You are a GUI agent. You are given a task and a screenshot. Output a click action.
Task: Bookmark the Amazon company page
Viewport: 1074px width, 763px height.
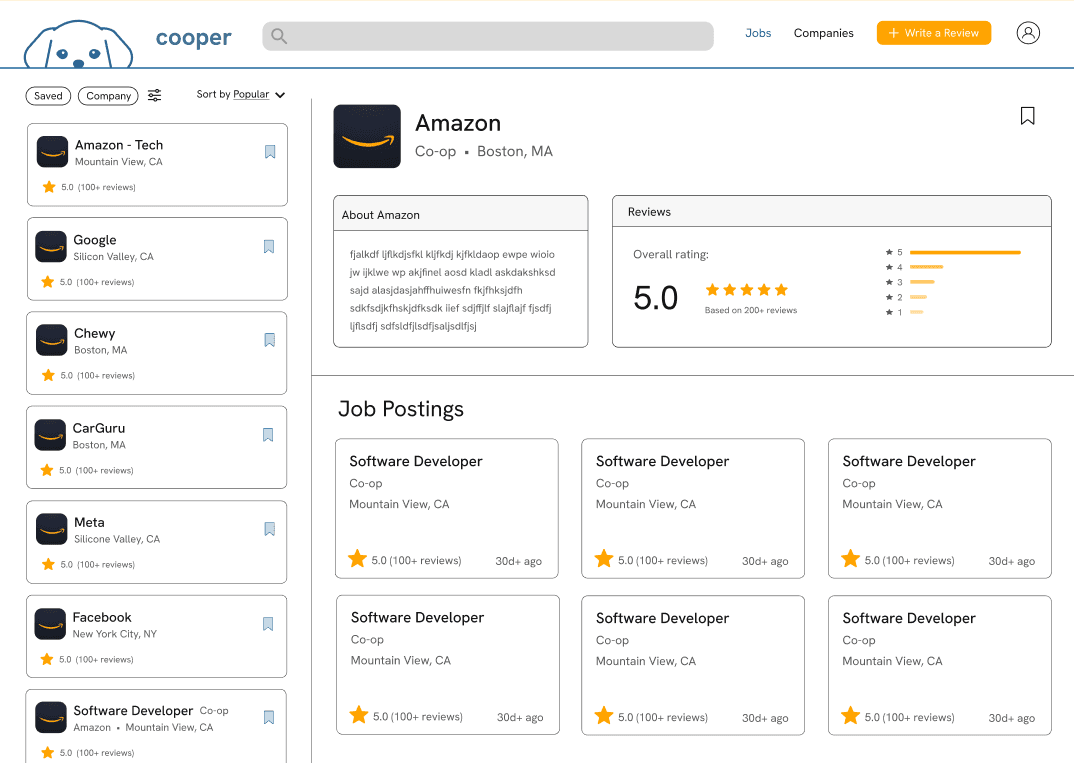pos(1027,116)
